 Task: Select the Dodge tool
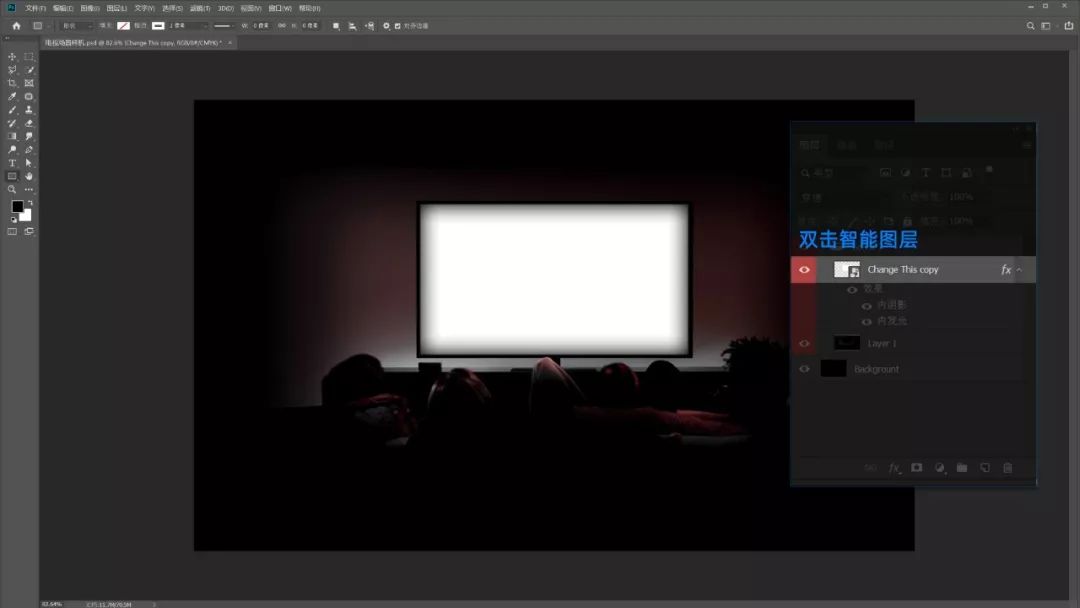pos(12,149)
